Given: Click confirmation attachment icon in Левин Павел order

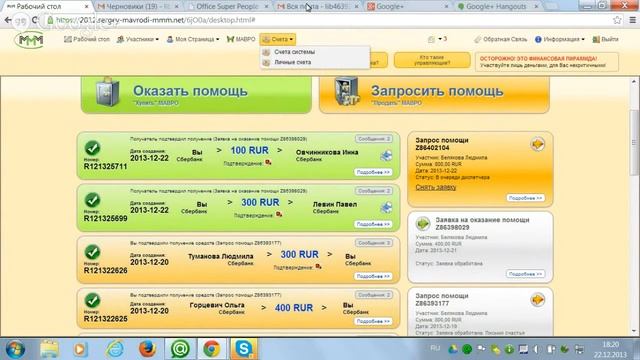Looking at the screenshot, I should pos(279,215).
